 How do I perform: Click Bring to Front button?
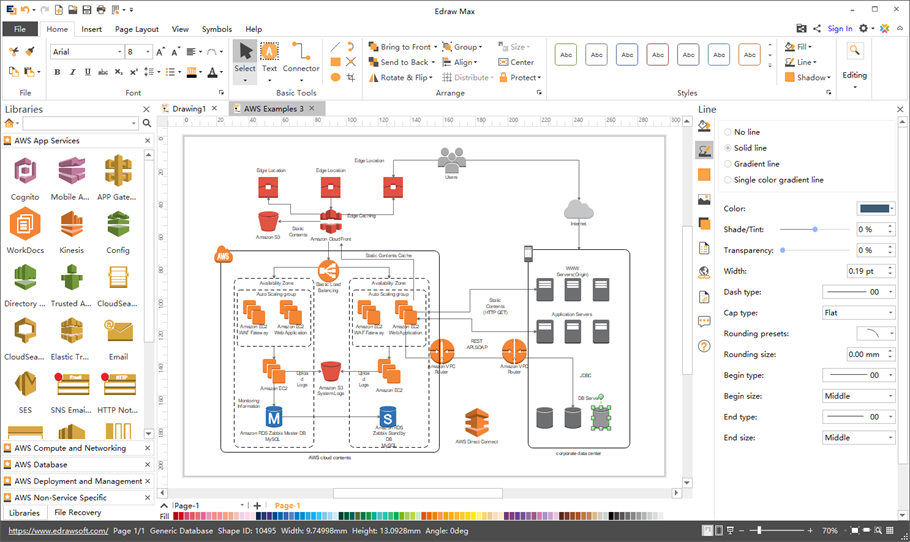tap(405, 47)
